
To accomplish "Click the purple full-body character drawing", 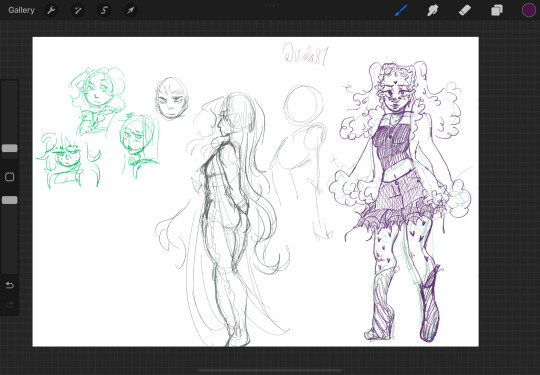I will [x=401, y=201].
